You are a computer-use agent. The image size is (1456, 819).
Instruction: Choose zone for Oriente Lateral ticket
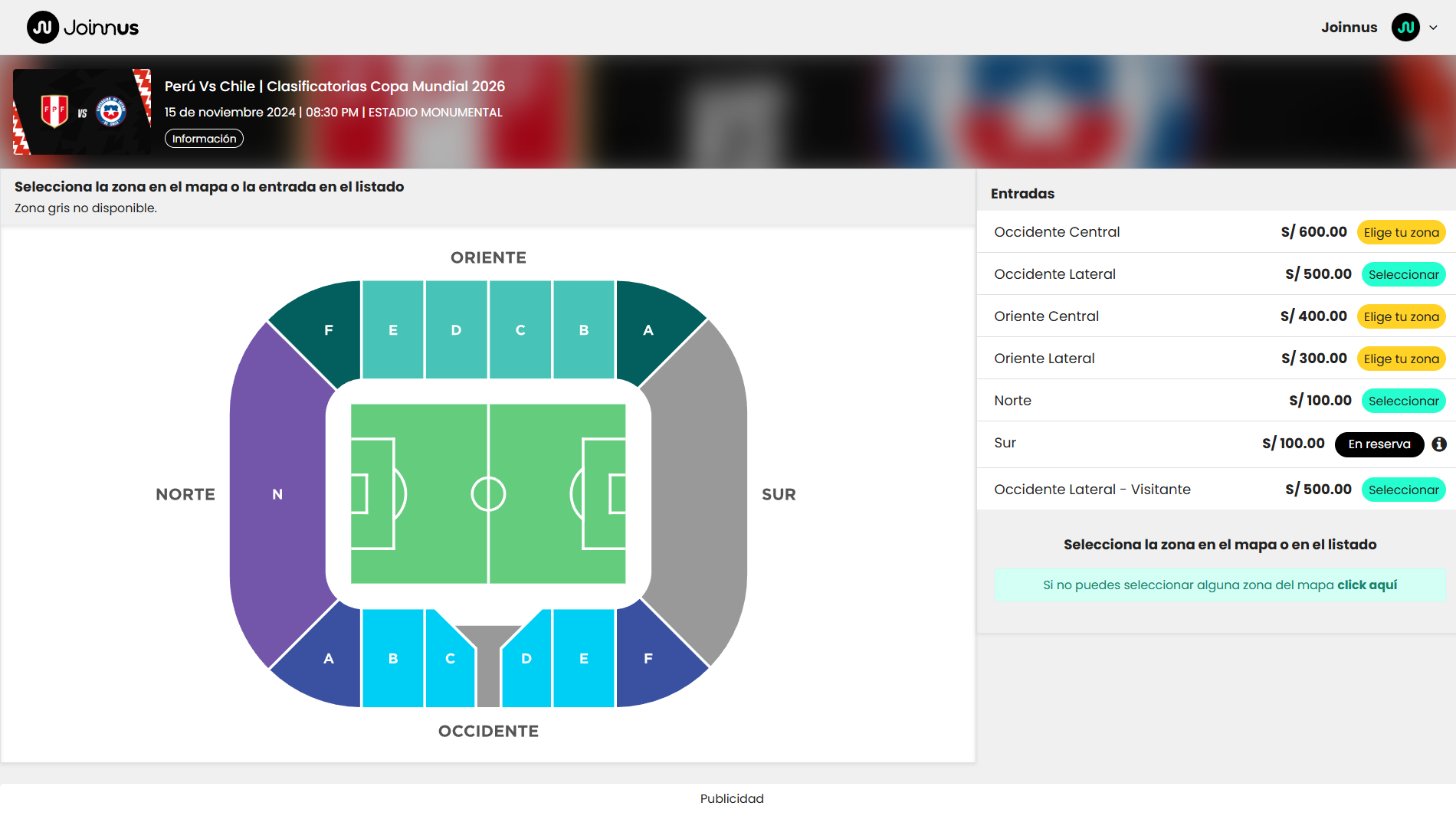point(1401,359)
